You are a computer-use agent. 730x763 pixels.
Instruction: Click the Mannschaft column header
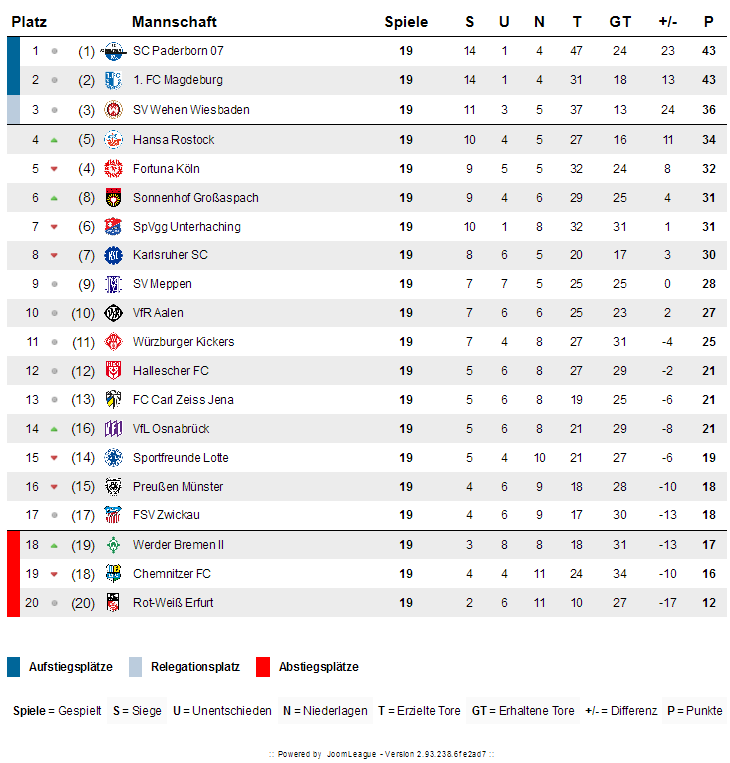[x=174, y=22]
